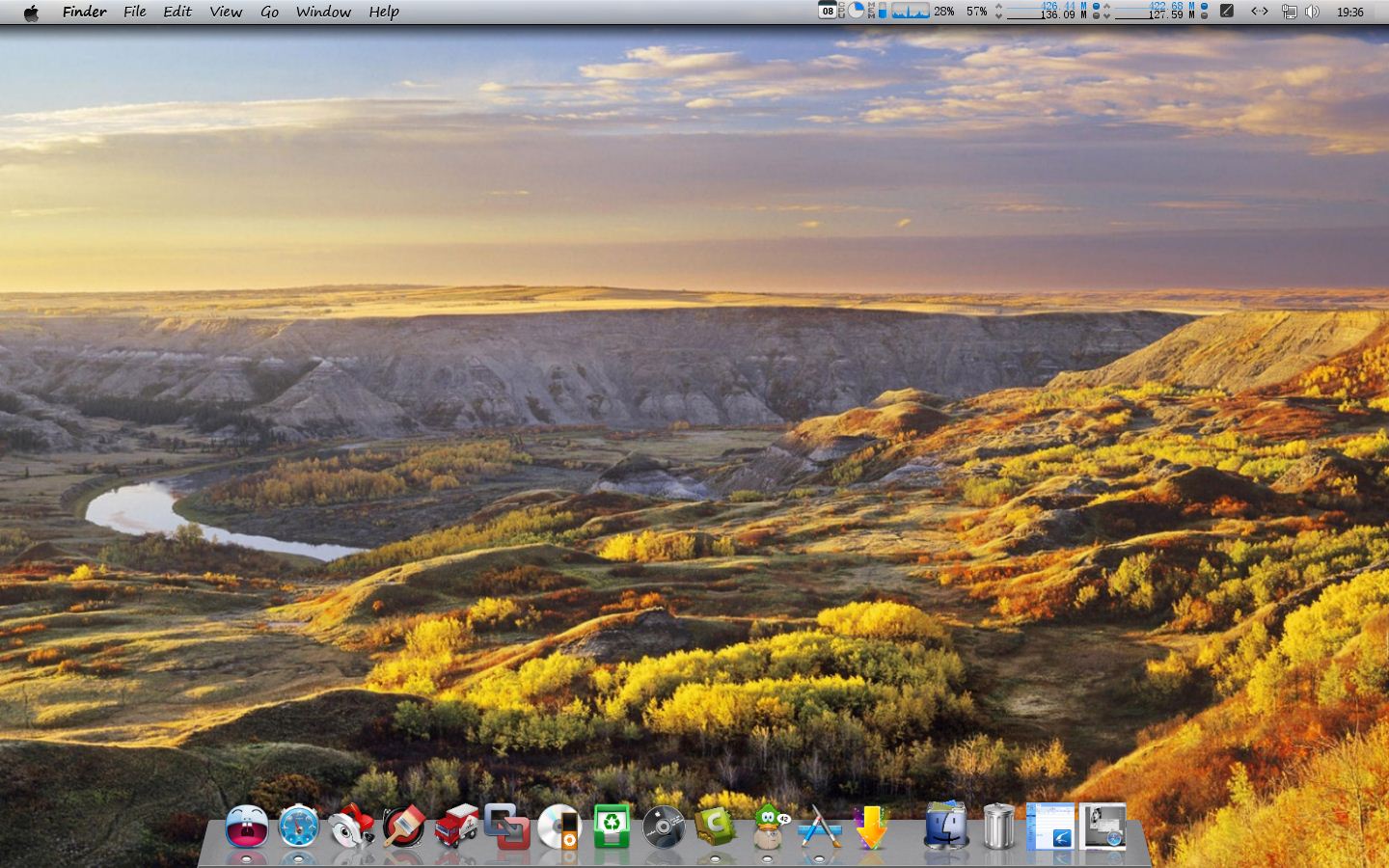Click the calendar date 08 menu bar icon

(x=828, y=12)
